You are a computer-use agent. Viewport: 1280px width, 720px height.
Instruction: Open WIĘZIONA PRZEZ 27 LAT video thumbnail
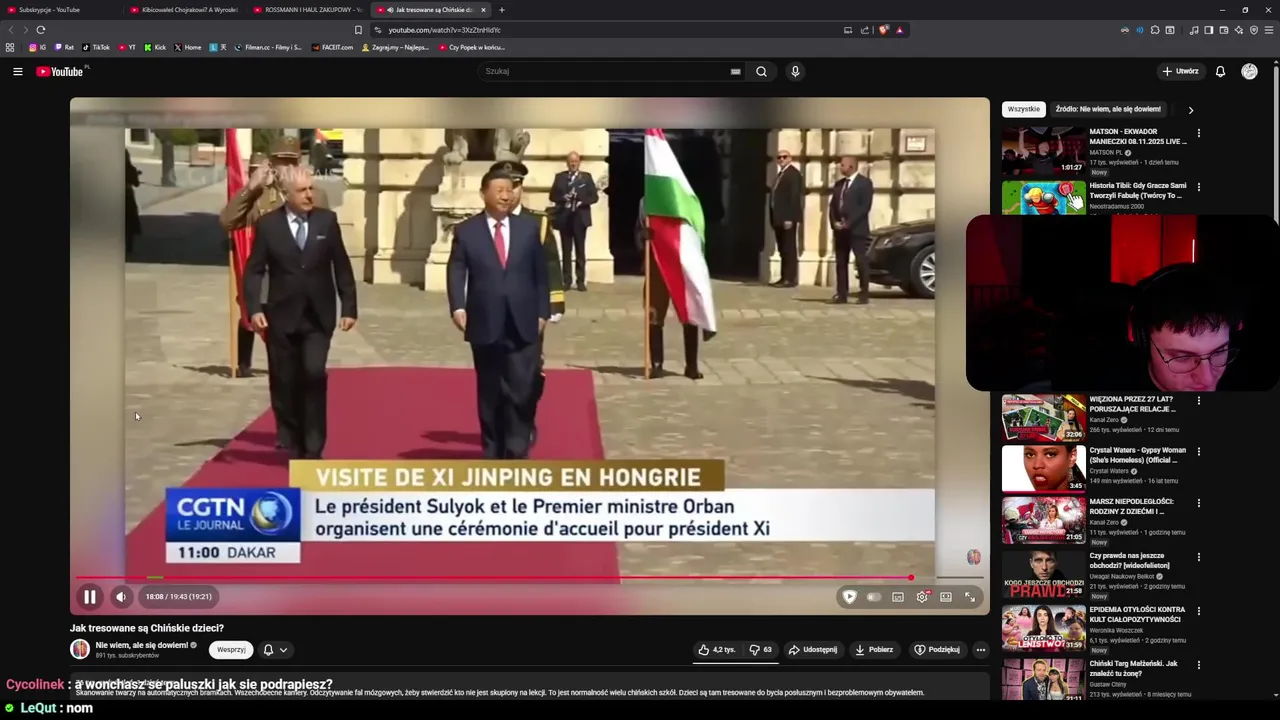coord(1043,417)
